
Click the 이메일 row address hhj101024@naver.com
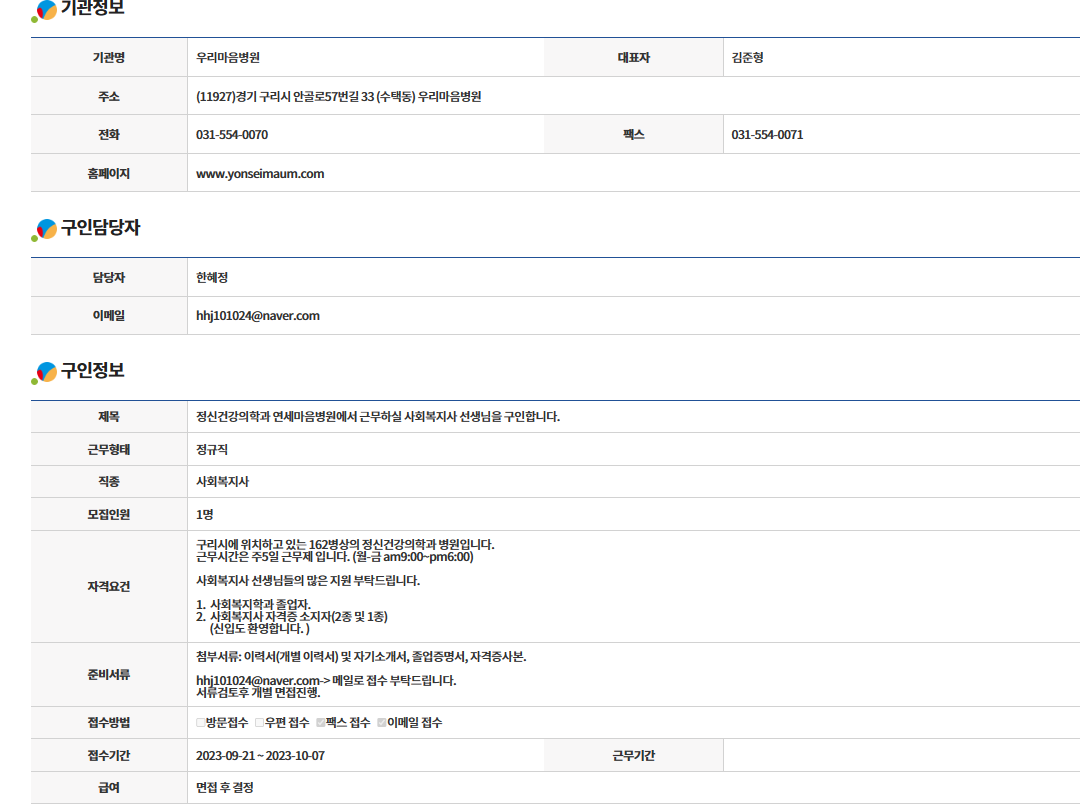[x=257, y=316]
